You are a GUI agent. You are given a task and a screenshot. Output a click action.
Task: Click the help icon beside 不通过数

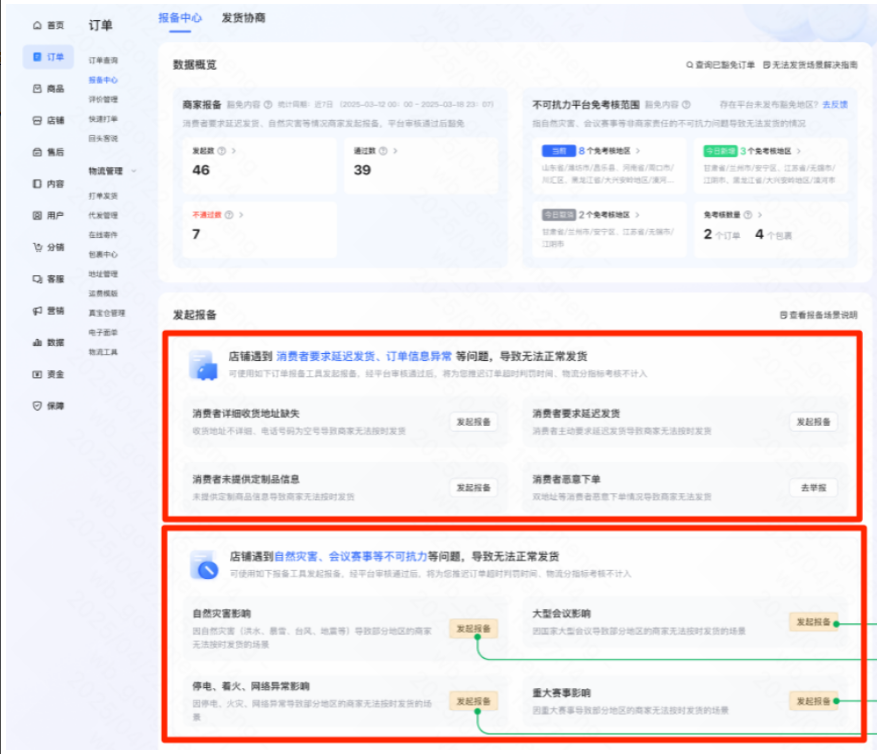point(229,215)
